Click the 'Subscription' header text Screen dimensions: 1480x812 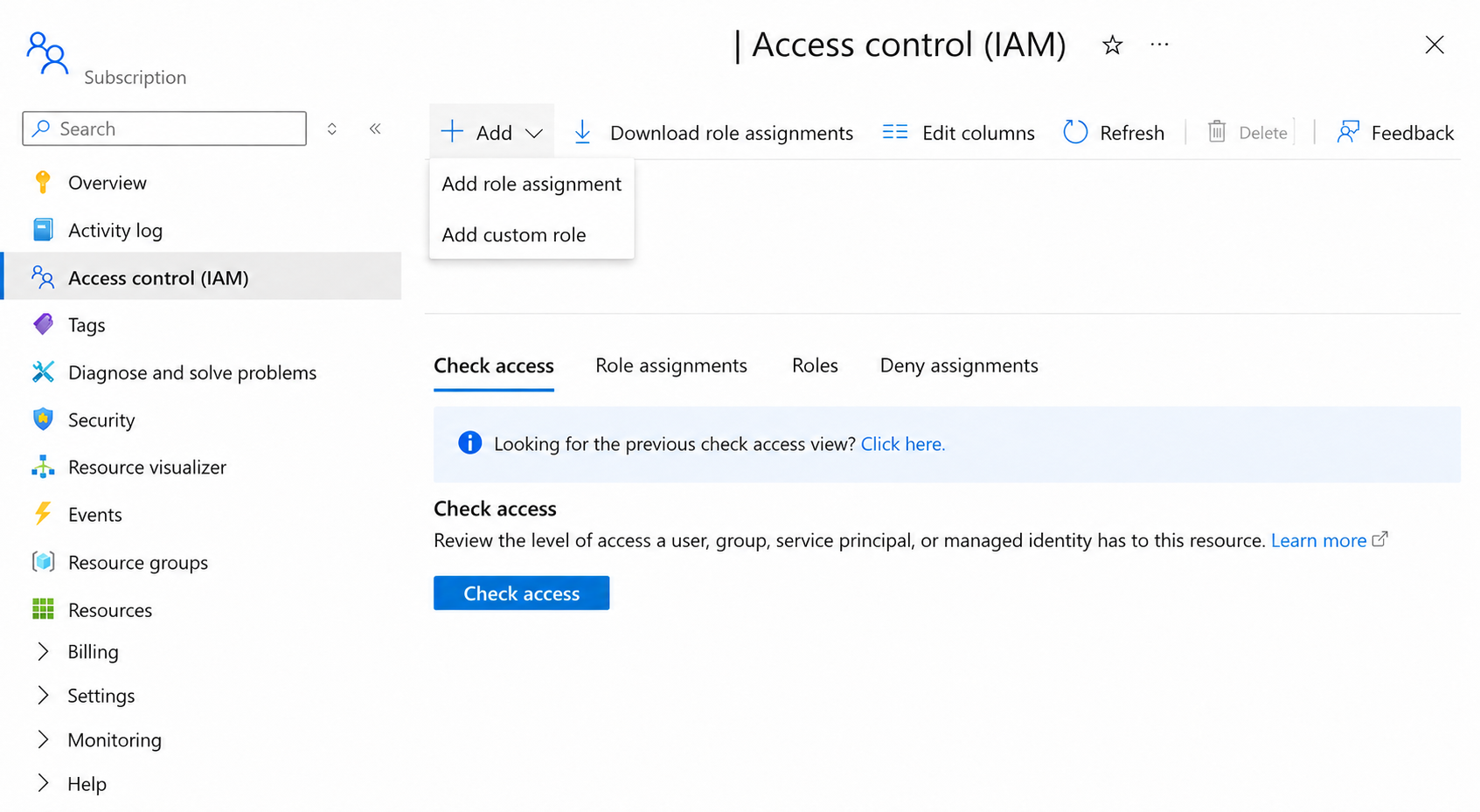(135, 77)
